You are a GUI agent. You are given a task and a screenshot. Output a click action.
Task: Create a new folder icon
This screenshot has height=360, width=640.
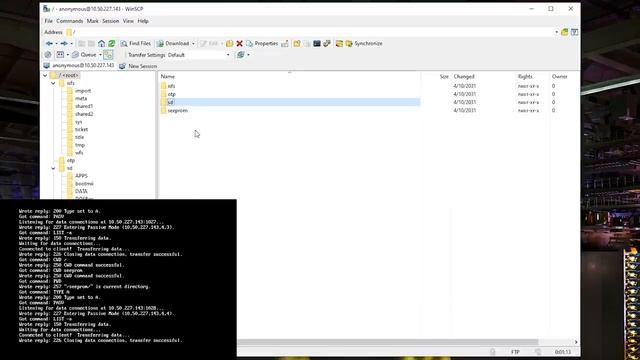click(297, 43)
